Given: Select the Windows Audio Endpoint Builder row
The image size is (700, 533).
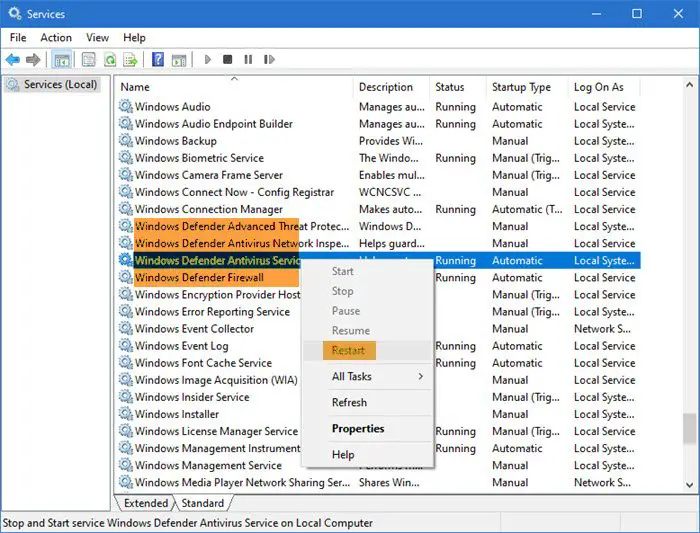Looking at the screenshot, I should [x=379, y=124].
